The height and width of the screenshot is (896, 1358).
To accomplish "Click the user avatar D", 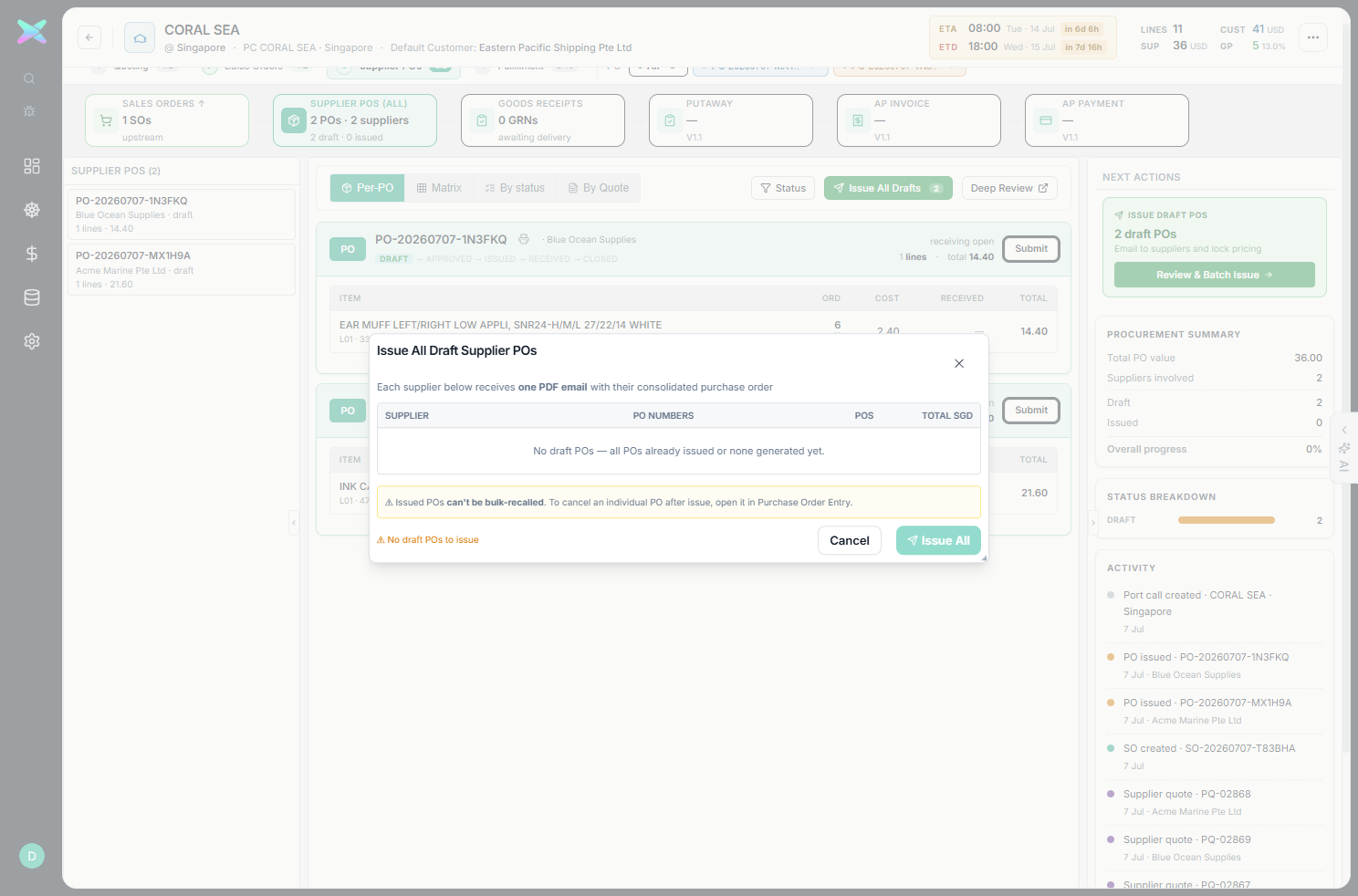I will pyautogui.click(x=32, y=856).
